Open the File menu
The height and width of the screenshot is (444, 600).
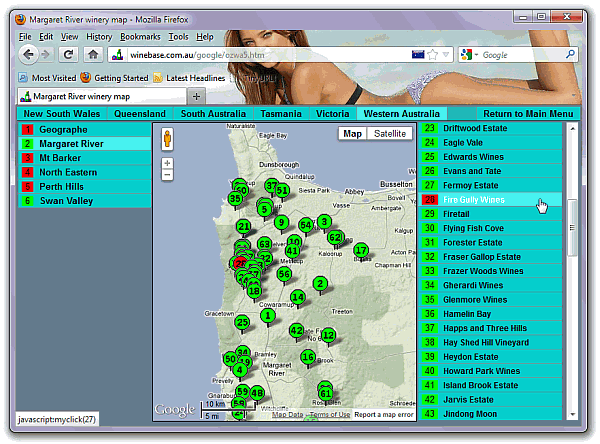click(25, 37)
